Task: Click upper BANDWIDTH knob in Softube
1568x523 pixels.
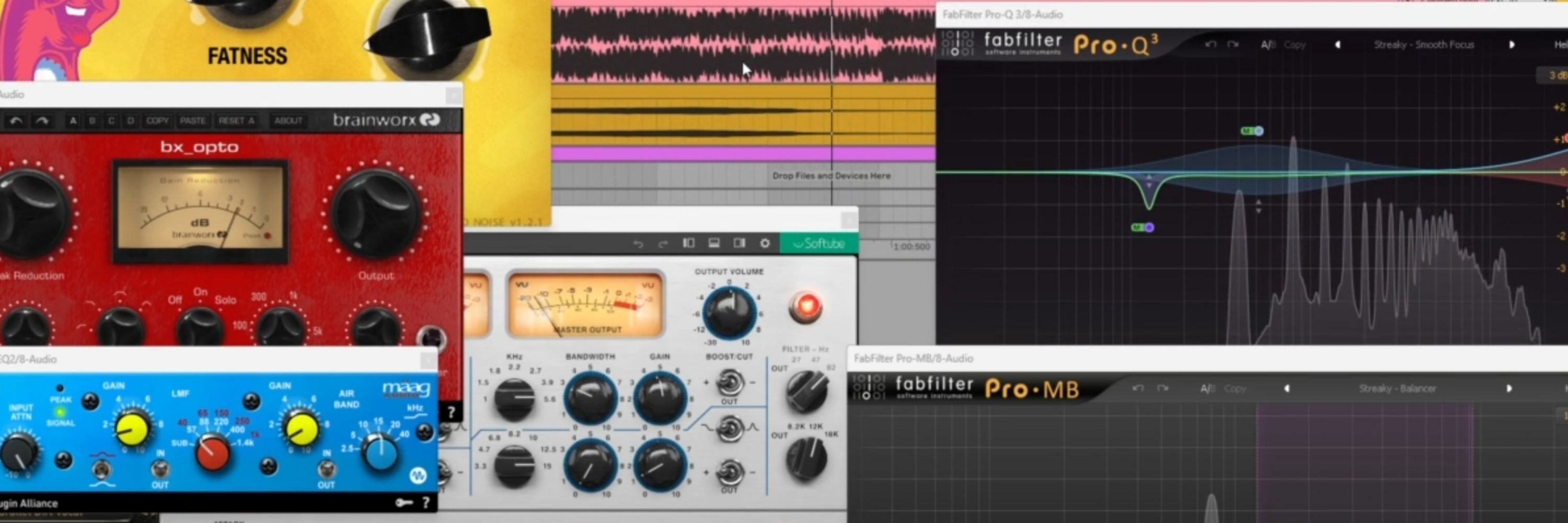Action: coord(590,397)
